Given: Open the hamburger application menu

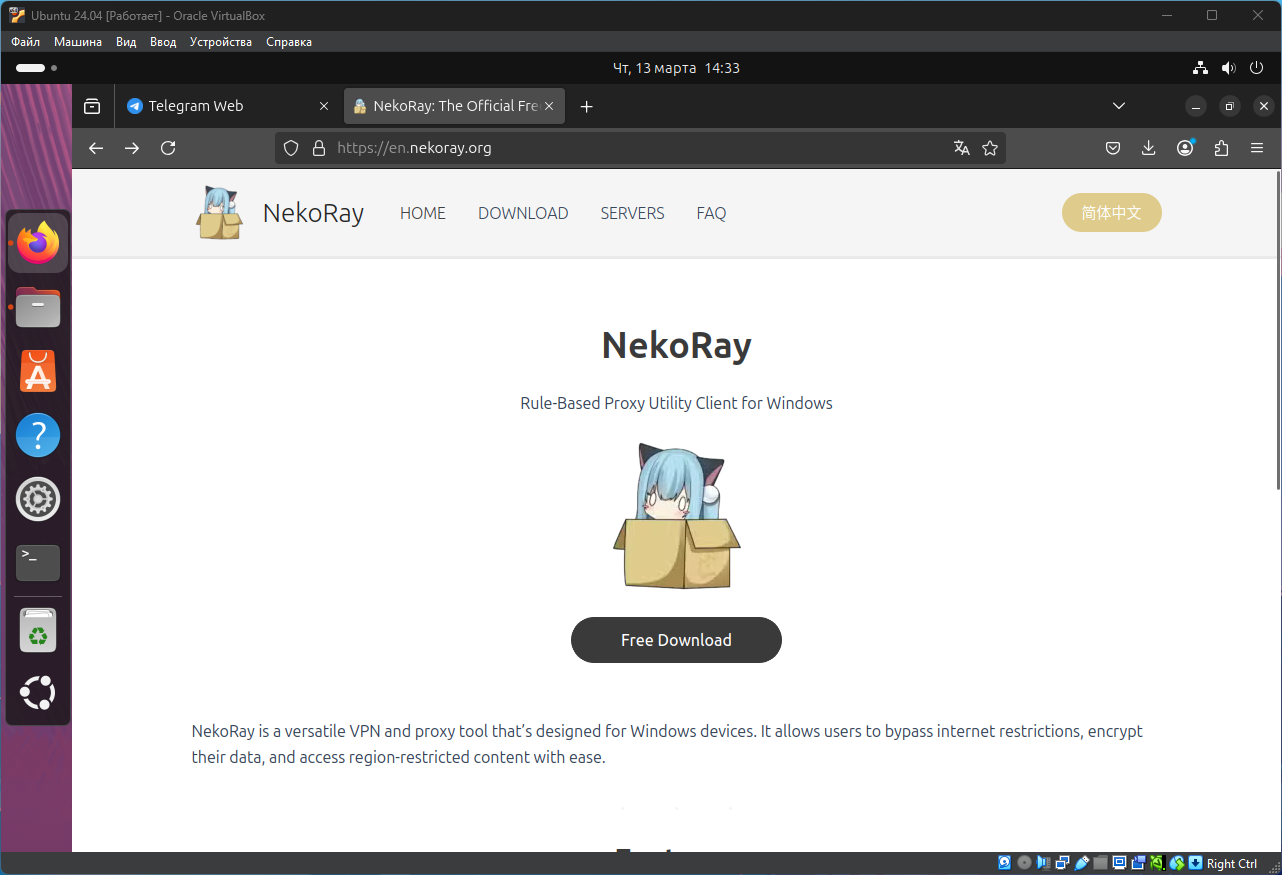Looking at the screenshot, I should click(1257, 148).
